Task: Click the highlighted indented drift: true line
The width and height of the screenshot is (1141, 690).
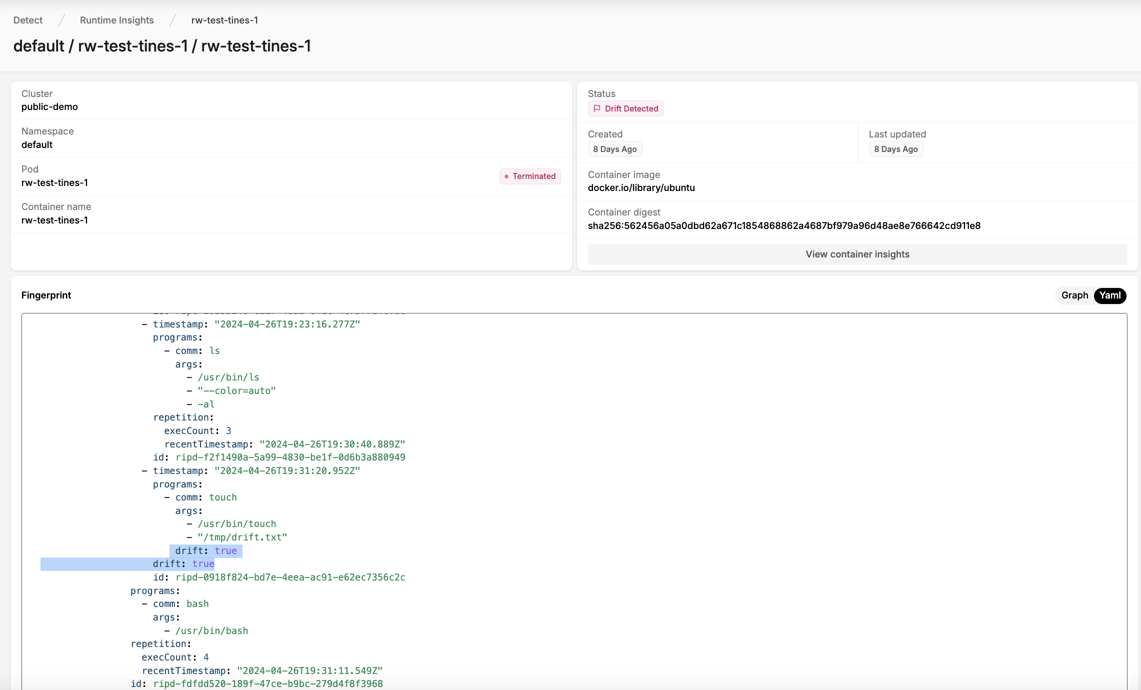Action: click(206, 551)
